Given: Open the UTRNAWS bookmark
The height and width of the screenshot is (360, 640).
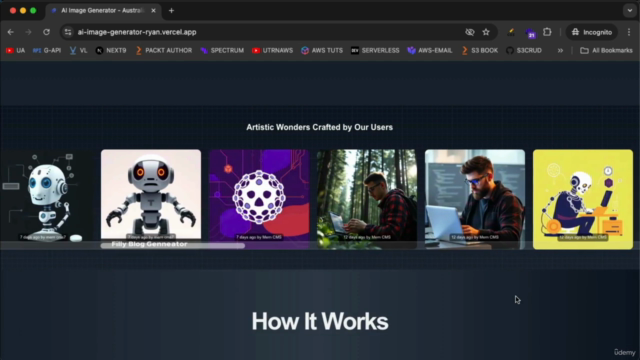Looking at the screenshot, I should [x=273, y=51].
